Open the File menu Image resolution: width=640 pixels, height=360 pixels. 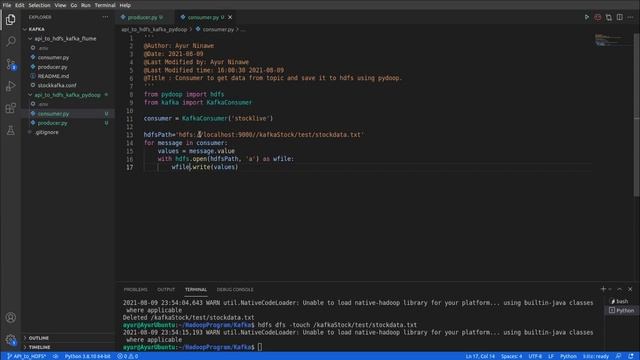pyautogui.click(x=7, y=5)
